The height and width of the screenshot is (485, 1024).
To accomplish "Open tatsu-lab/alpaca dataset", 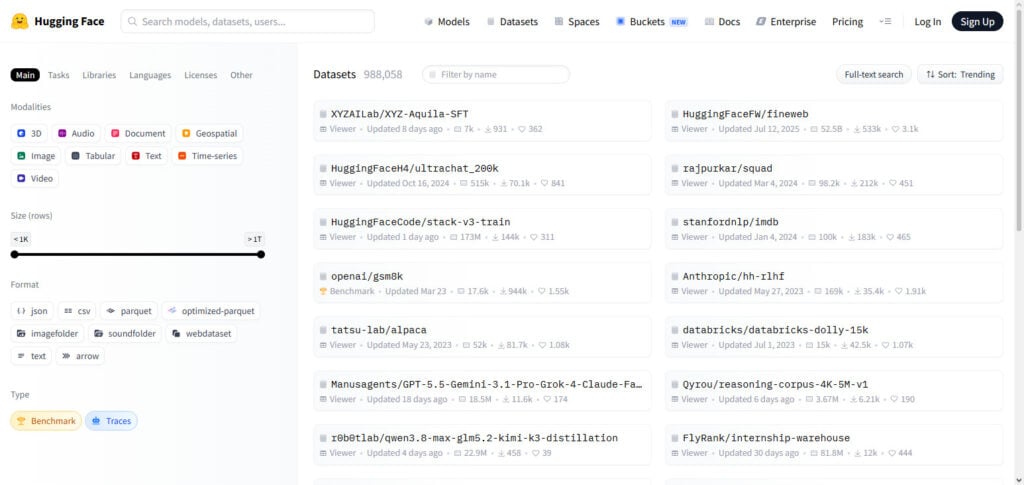I will [x=483, y=337].
